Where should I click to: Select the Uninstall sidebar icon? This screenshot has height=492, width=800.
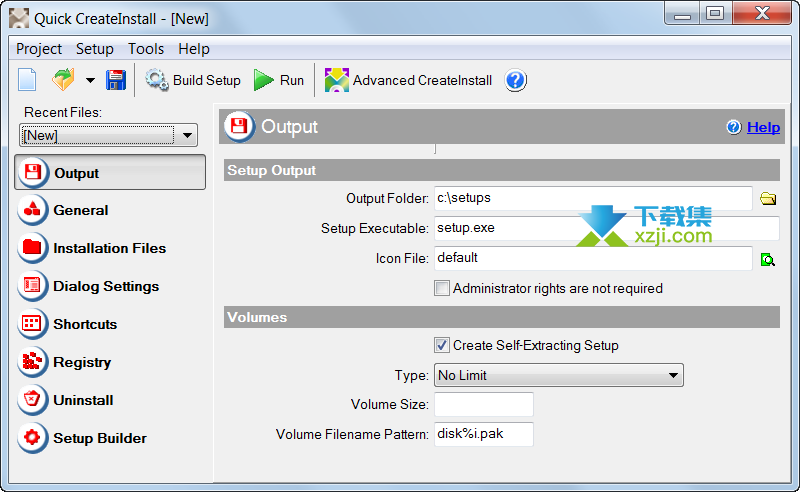pyautogui.click(x=33, y=400)
